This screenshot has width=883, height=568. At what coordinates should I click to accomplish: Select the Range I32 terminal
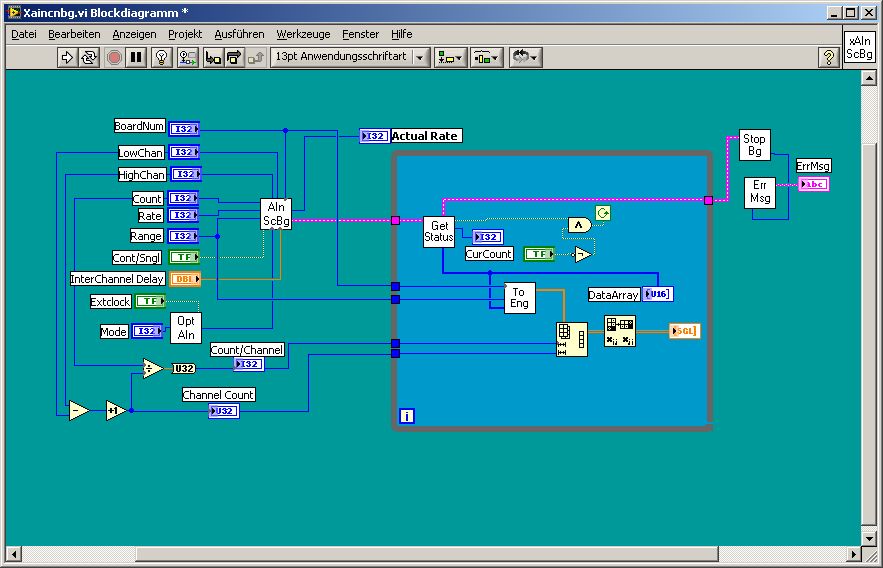[x=183, y=236]
